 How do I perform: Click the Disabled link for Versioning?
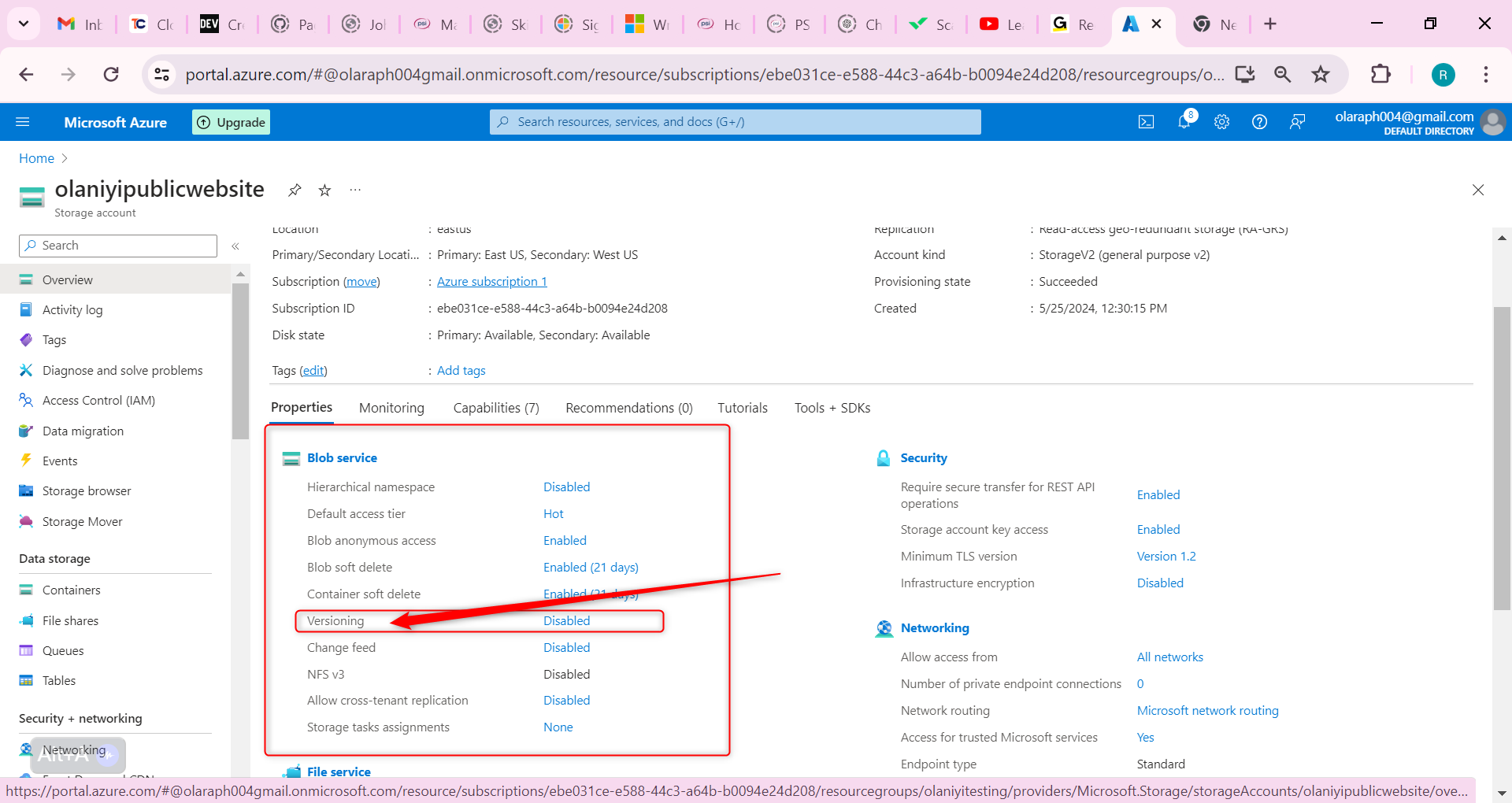[566, 621]
